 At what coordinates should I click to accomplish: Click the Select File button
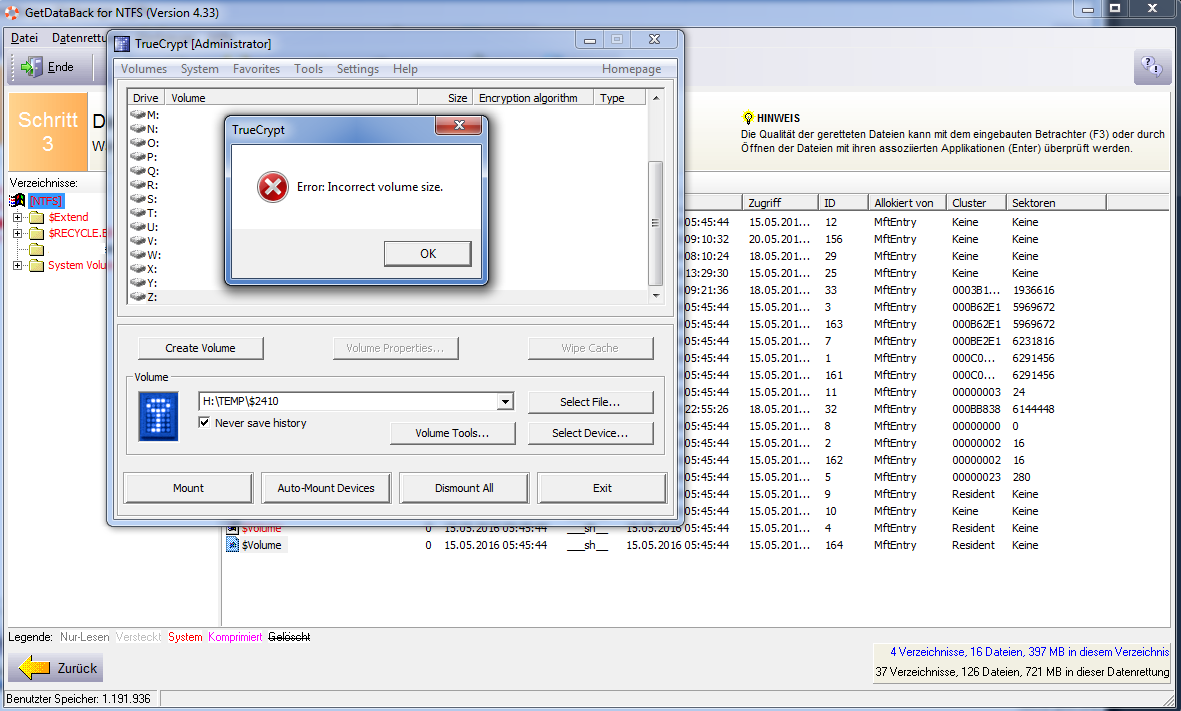click(590, 402)
